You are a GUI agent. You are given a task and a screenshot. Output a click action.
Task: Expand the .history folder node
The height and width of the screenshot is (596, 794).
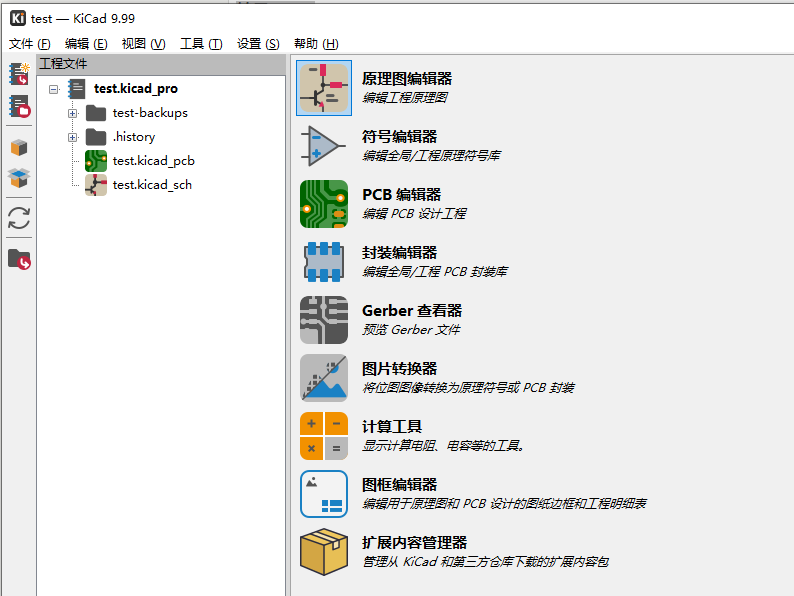[72, 137]
